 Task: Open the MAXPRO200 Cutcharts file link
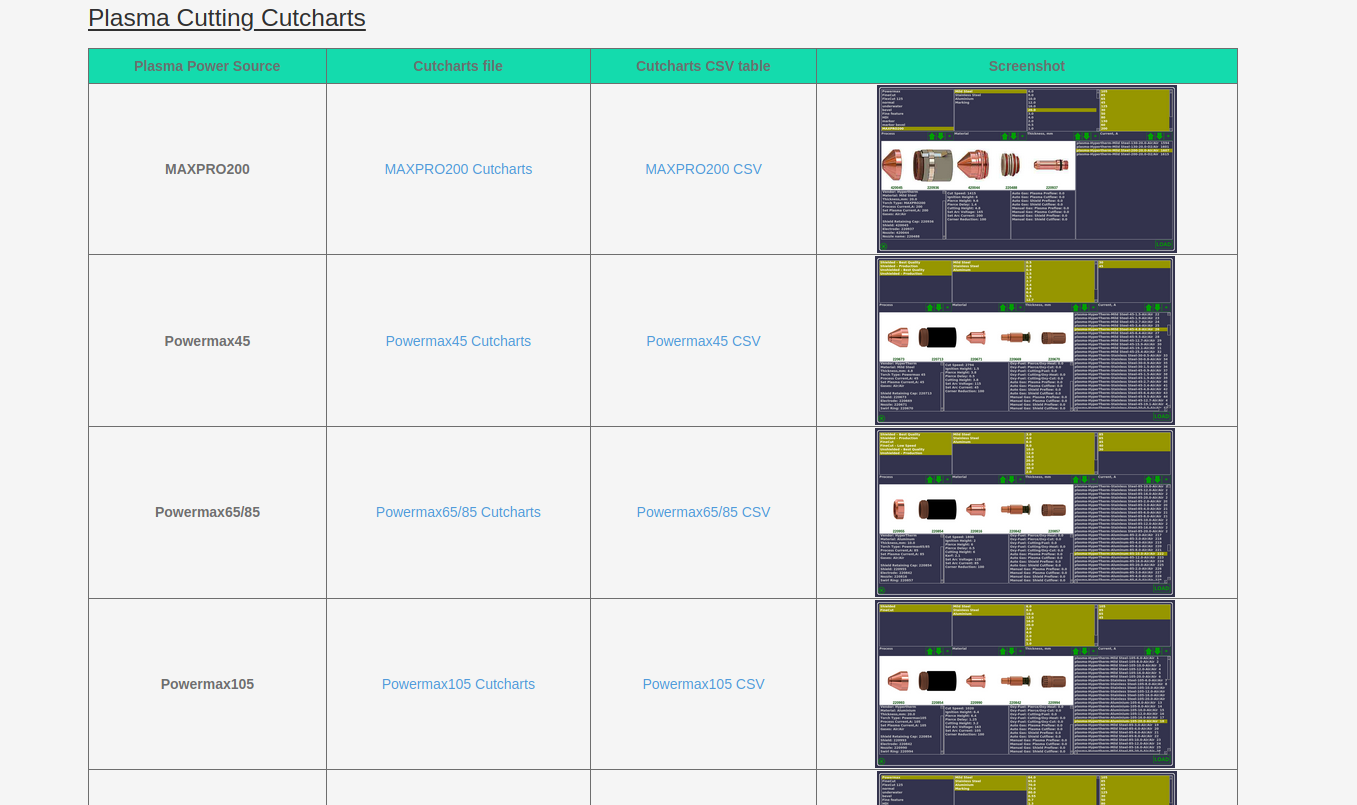pos(458,169)
